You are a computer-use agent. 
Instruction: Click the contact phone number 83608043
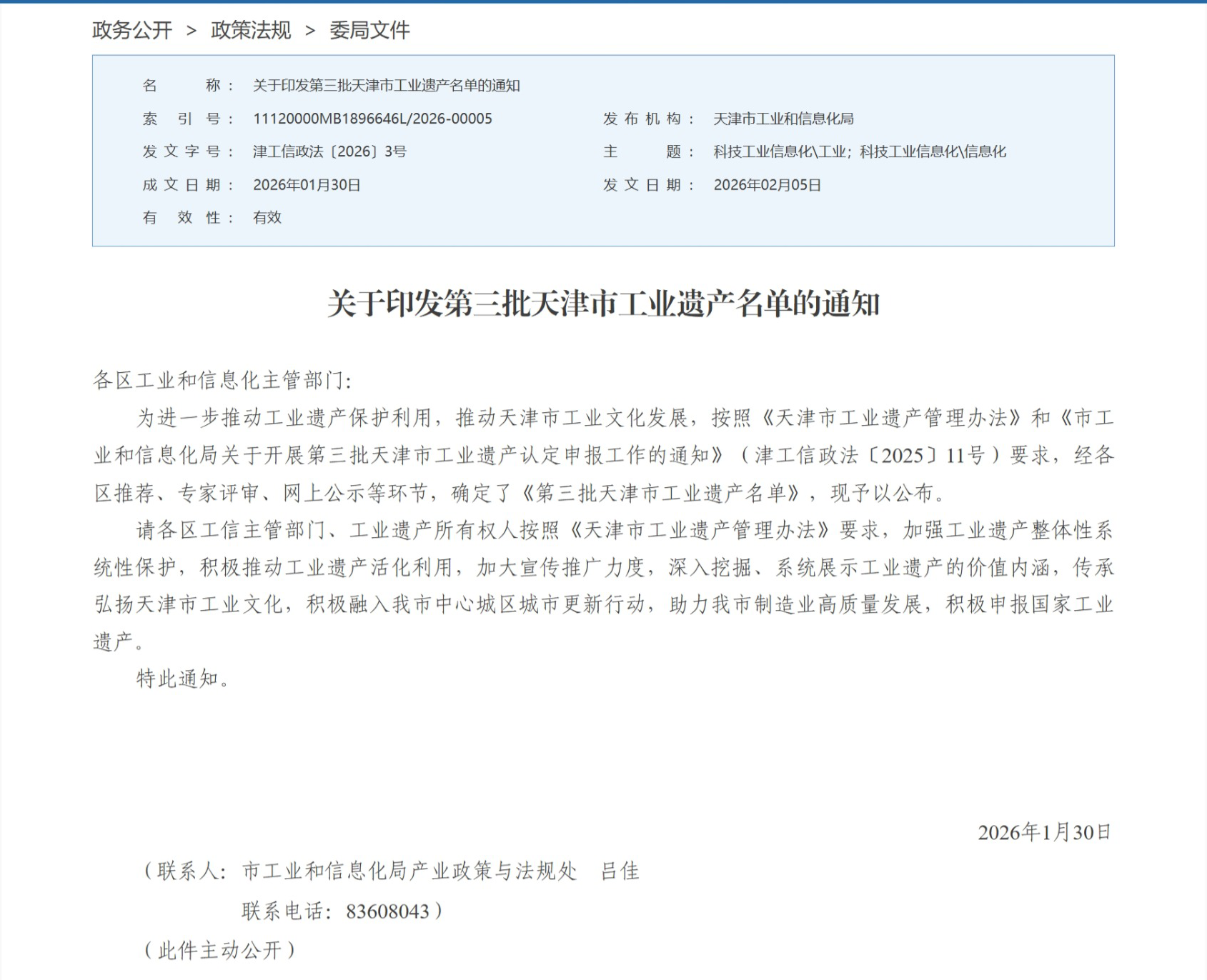(387, 911)
